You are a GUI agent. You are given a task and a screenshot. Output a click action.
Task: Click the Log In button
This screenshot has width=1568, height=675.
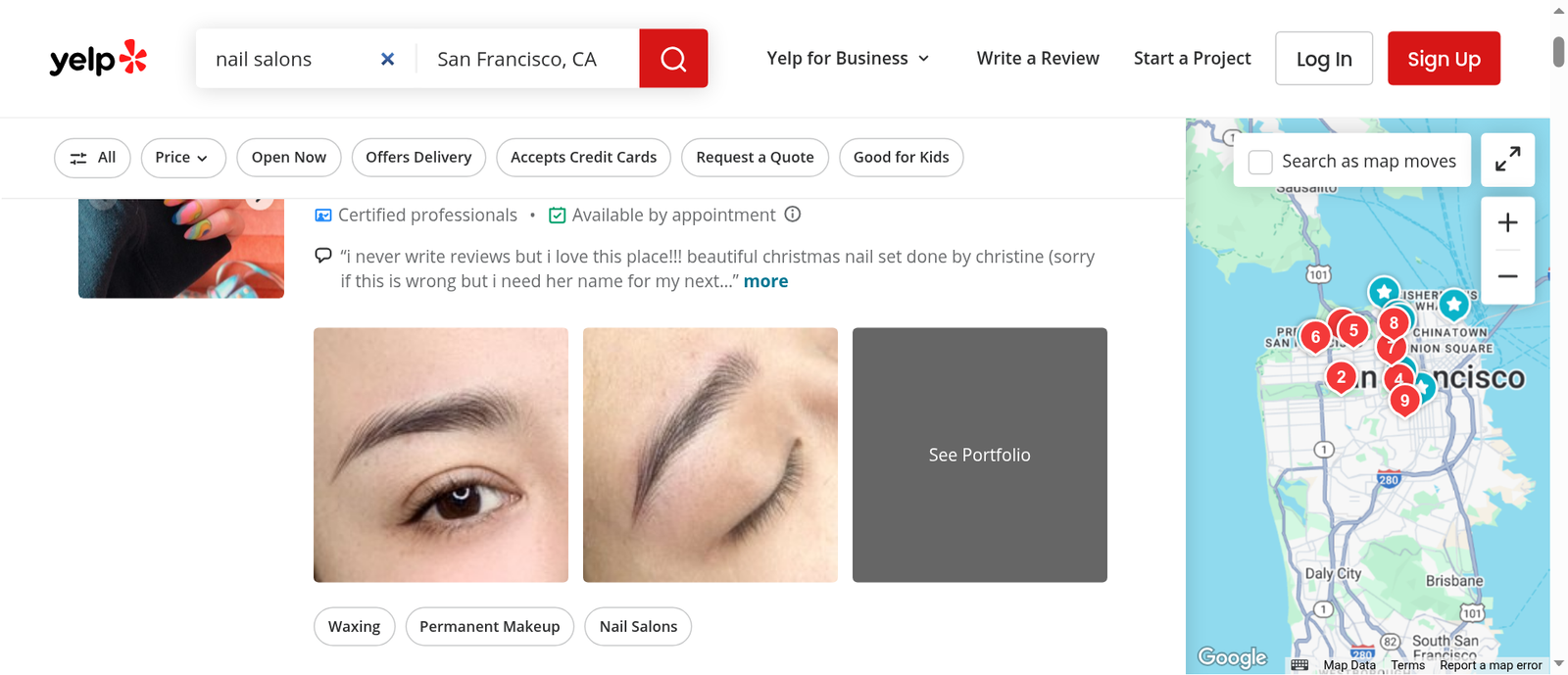[x=1324, y=59]
